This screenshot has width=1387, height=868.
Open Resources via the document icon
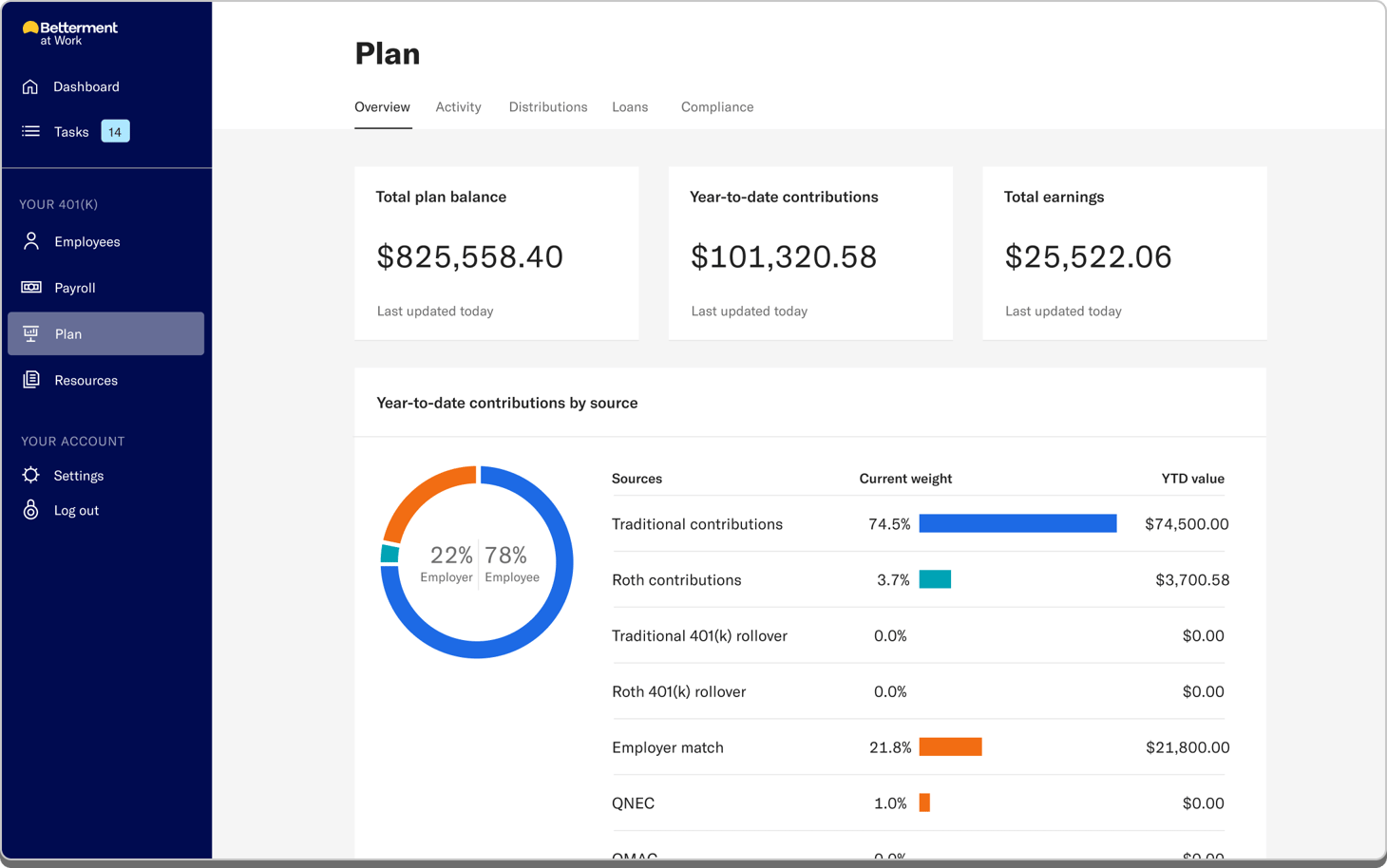31,379
